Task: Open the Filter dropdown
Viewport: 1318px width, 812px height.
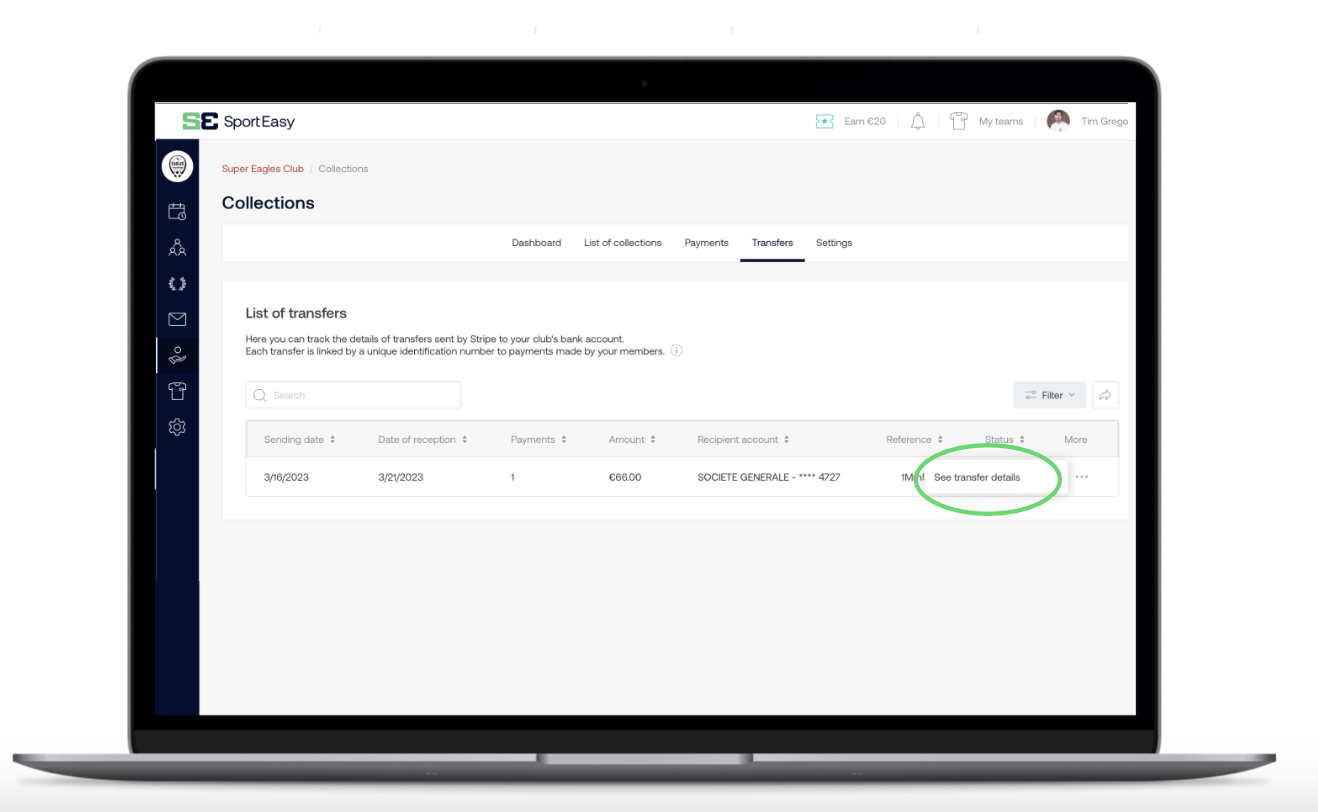Action: (x=1050, y=395)
